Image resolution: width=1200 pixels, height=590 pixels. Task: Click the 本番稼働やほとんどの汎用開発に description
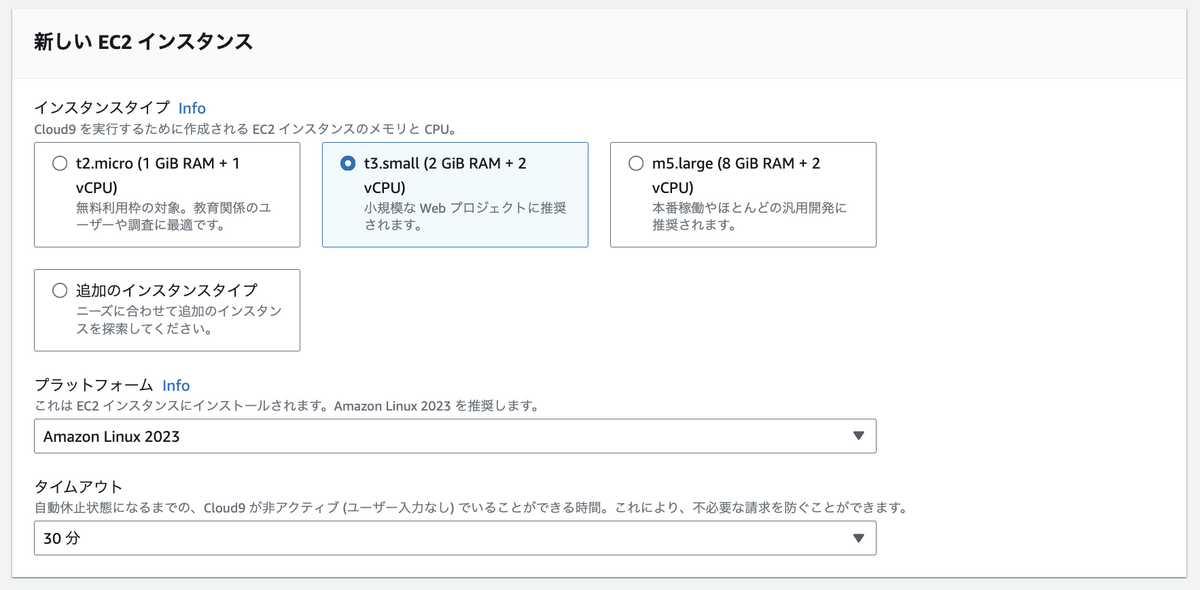[750, 216]
